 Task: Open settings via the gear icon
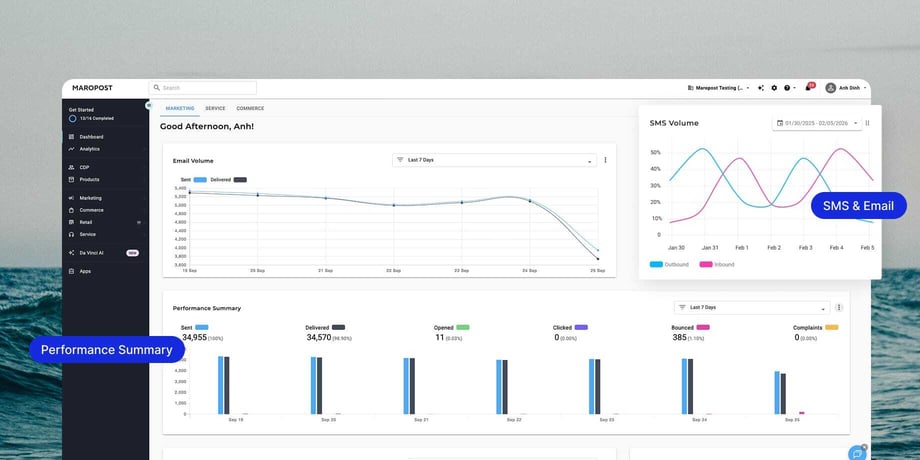tap(774, 88)
